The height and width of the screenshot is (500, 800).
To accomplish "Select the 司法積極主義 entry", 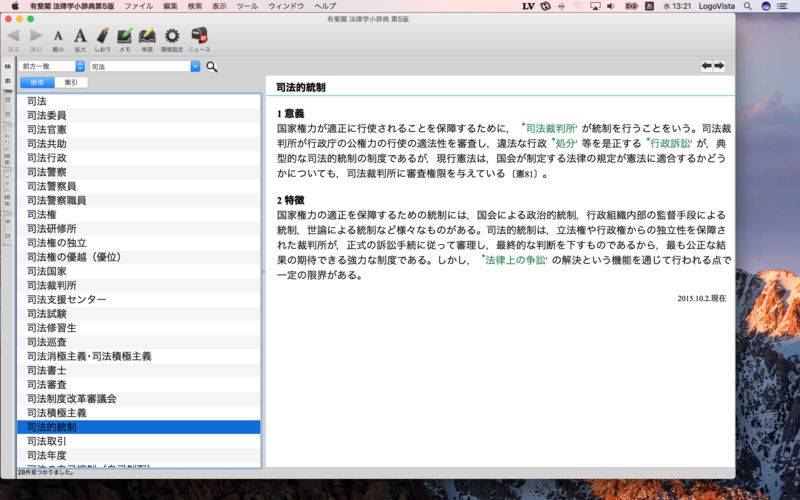I will [139, 413].
